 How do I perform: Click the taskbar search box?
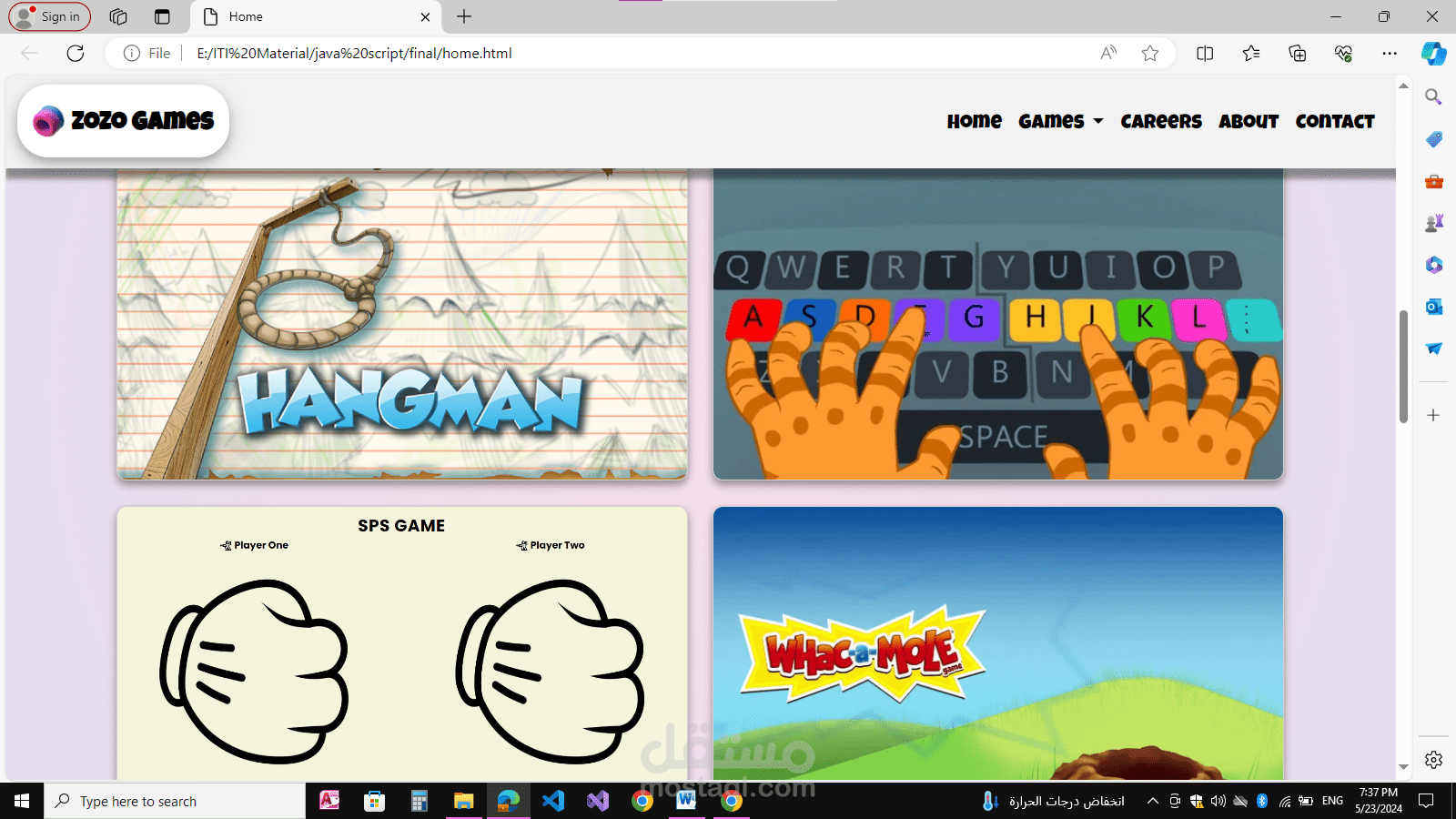(x=175, y=801)
